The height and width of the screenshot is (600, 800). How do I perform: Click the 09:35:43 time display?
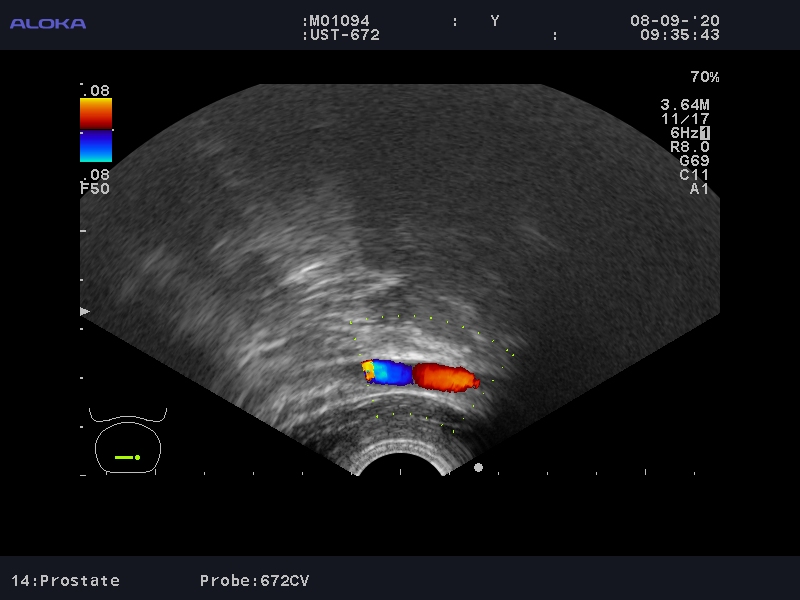pyautogui.click(x=679, y=35)
